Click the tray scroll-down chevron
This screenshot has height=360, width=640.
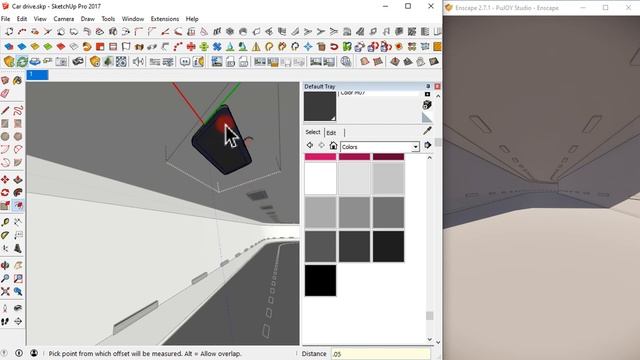point(438,342)
